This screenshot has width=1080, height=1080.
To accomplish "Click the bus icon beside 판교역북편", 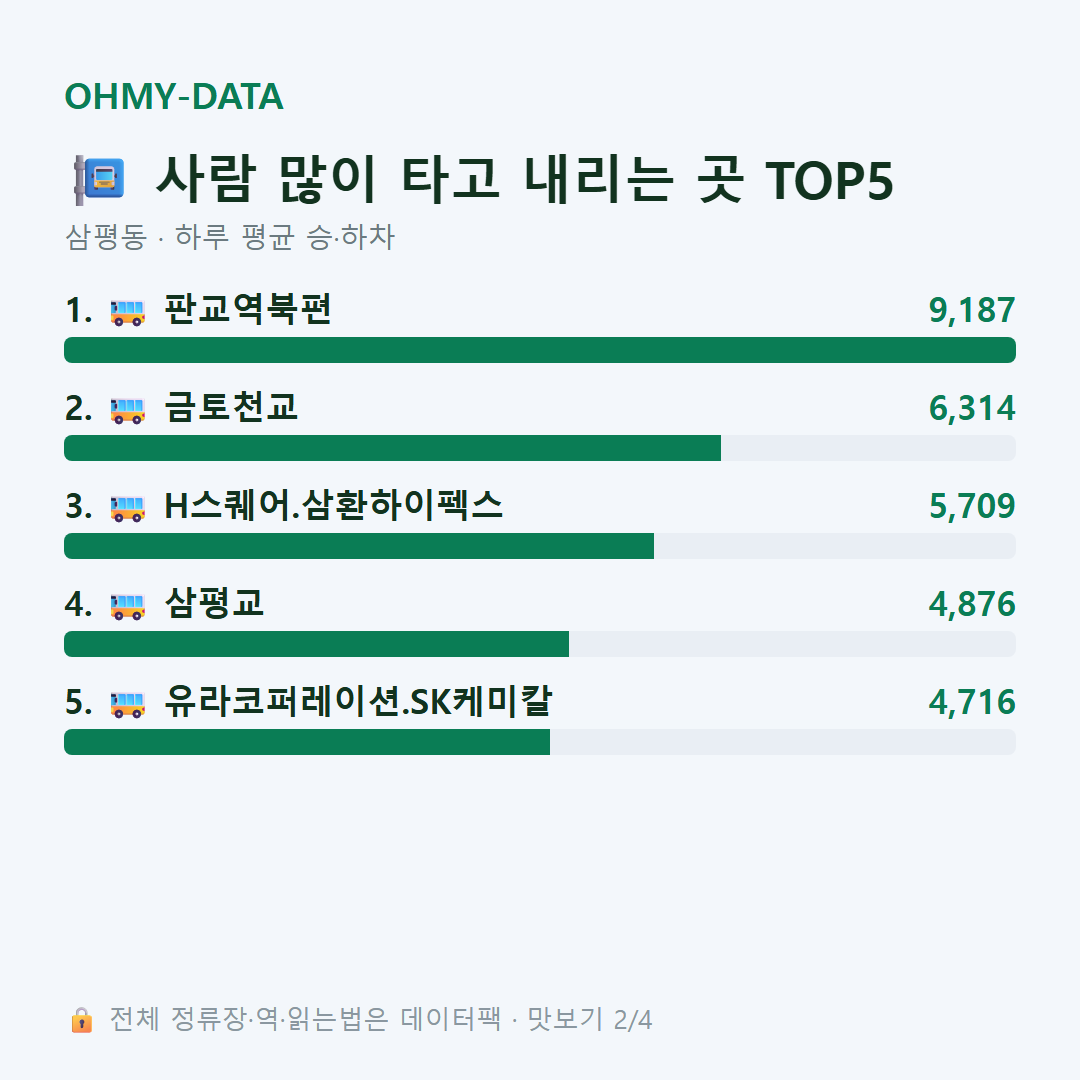I will 128,312.
